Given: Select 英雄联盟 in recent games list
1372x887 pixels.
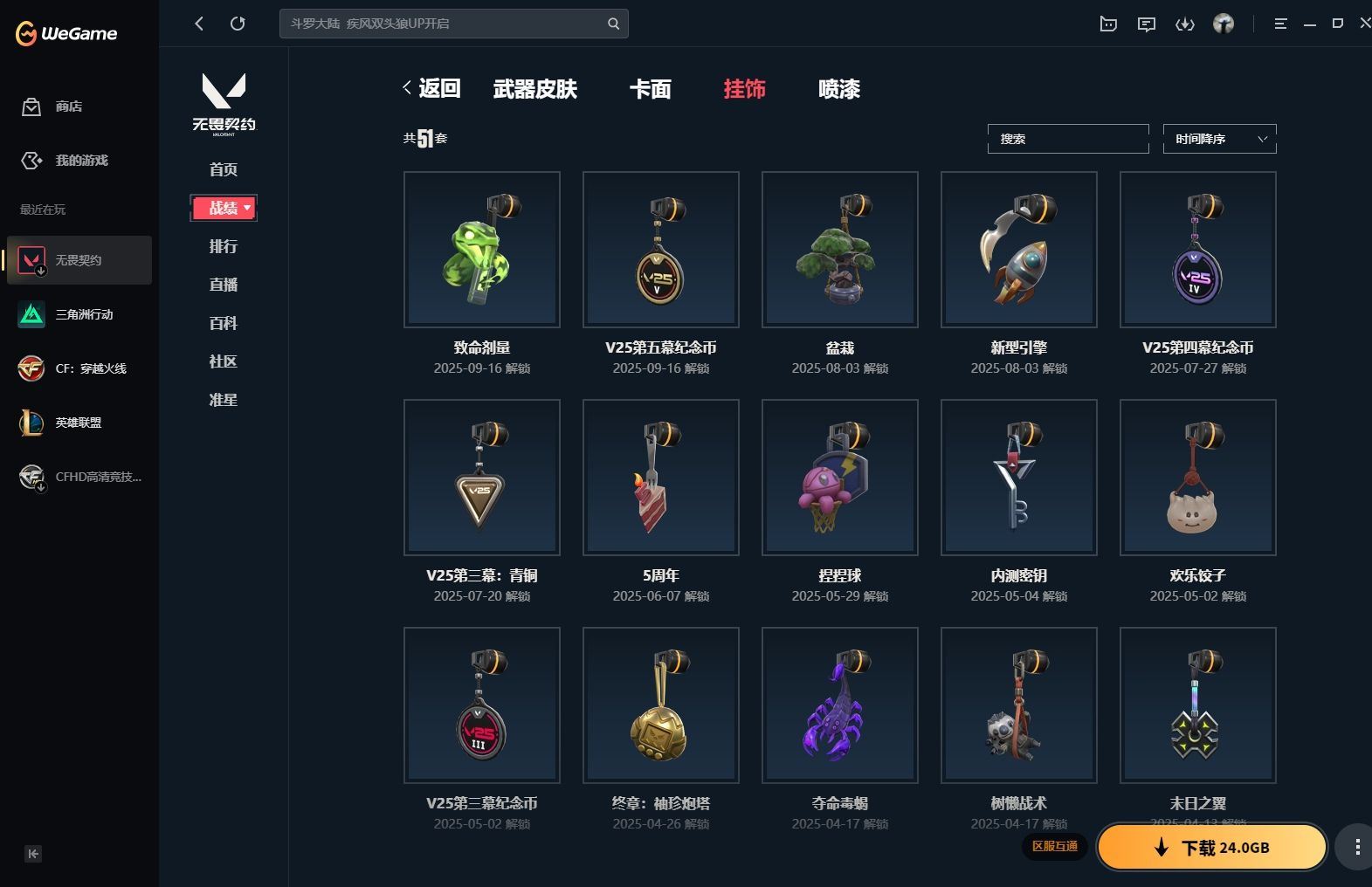Looking at the screenshot, I should pyautogui.click(x=79, y=423).
